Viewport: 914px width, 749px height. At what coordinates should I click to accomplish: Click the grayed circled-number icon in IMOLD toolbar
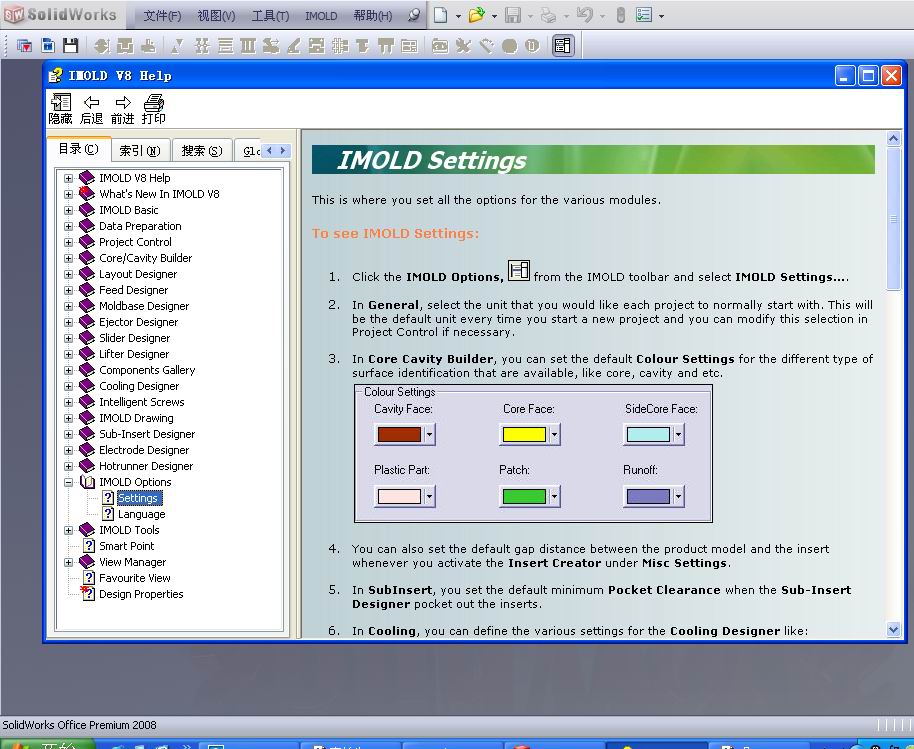532,45
